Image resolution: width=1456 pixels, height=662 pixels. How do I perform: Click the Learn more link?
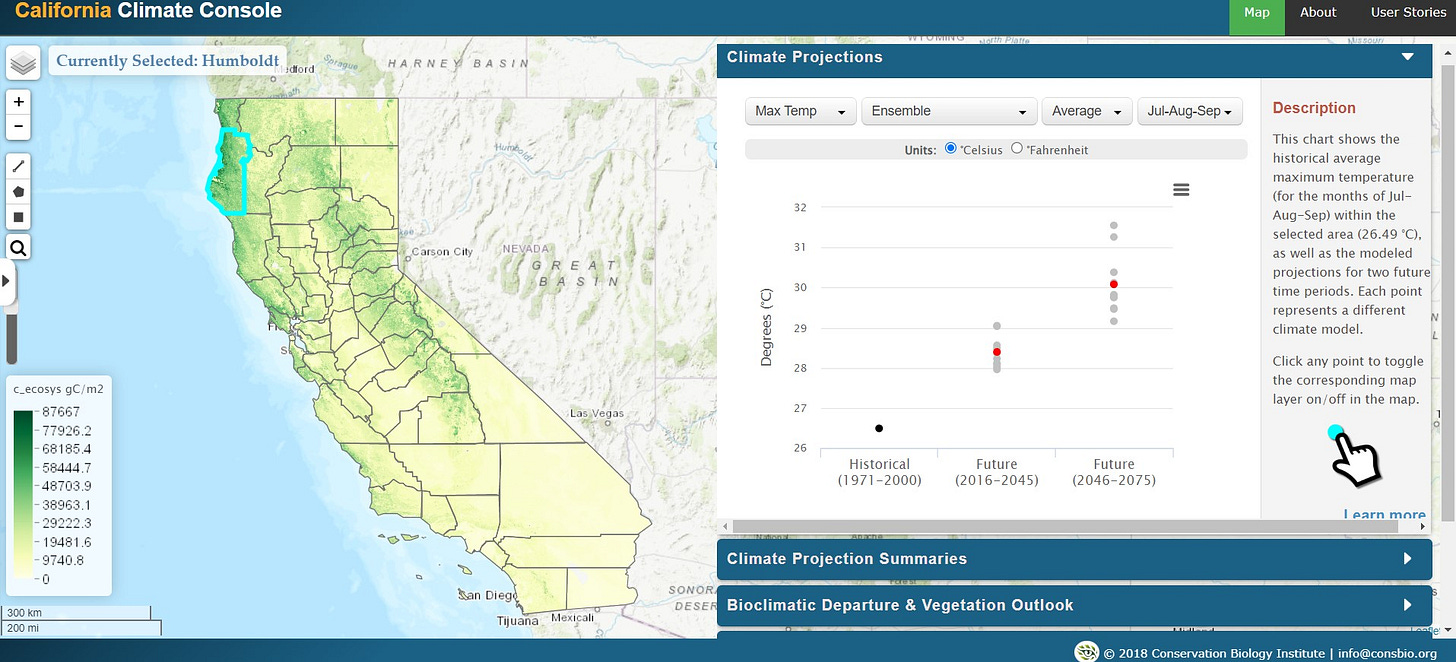click(x=1384, y=515)
